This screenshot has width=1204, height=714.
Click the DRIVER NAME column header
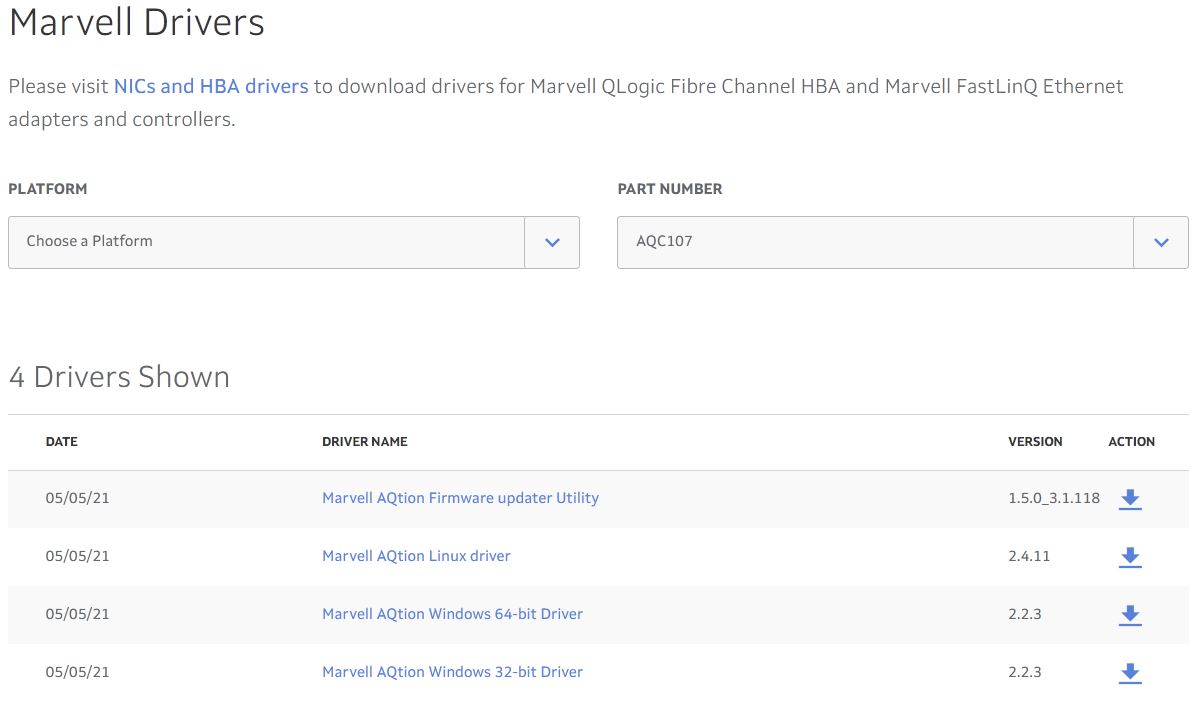[364, 441]
